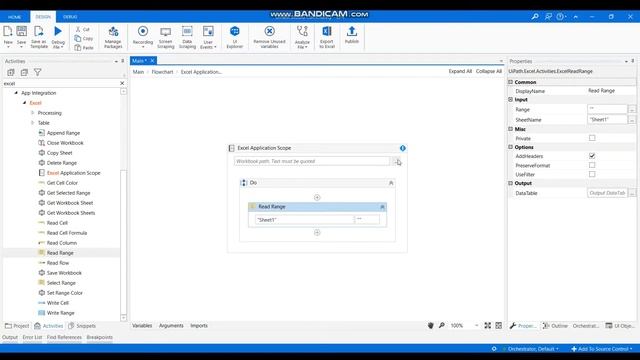Image resolution: width=640 pixels, height=360 pixels.
Task: Open the Project panel tab
Action: pos(17,326)
